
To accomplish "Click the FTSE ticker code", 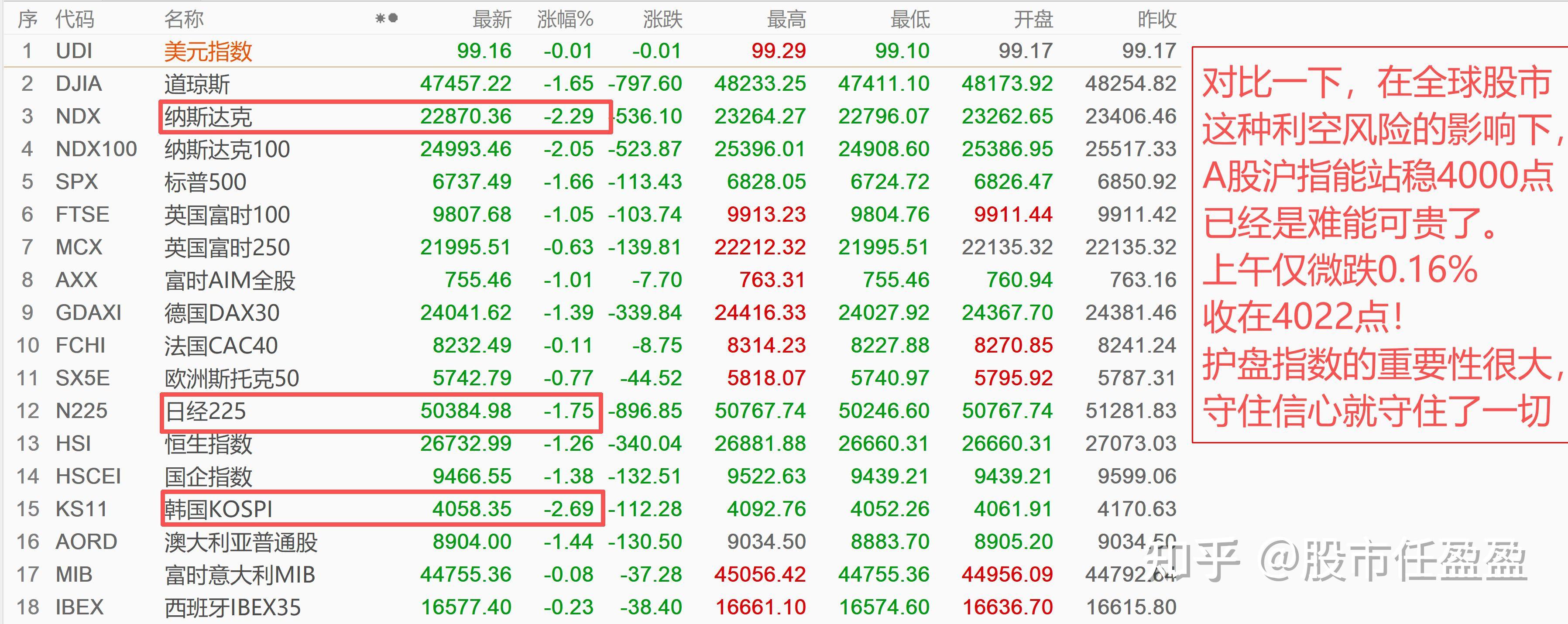I will point(82,215).
